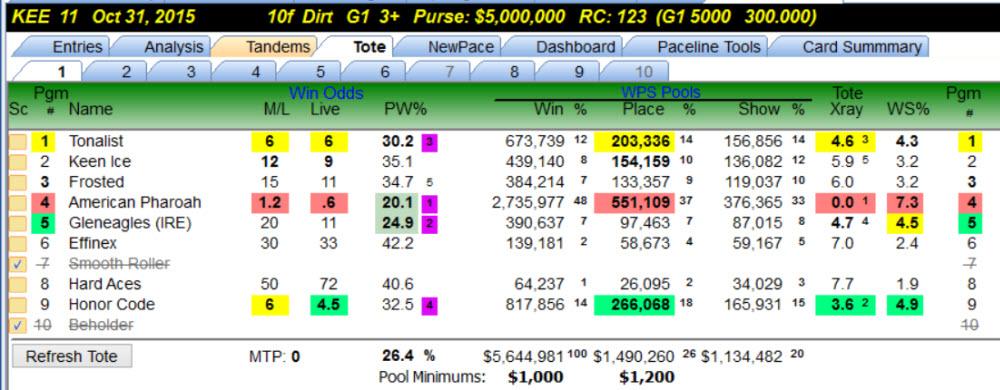Select race tab 10

pos(642,71)
